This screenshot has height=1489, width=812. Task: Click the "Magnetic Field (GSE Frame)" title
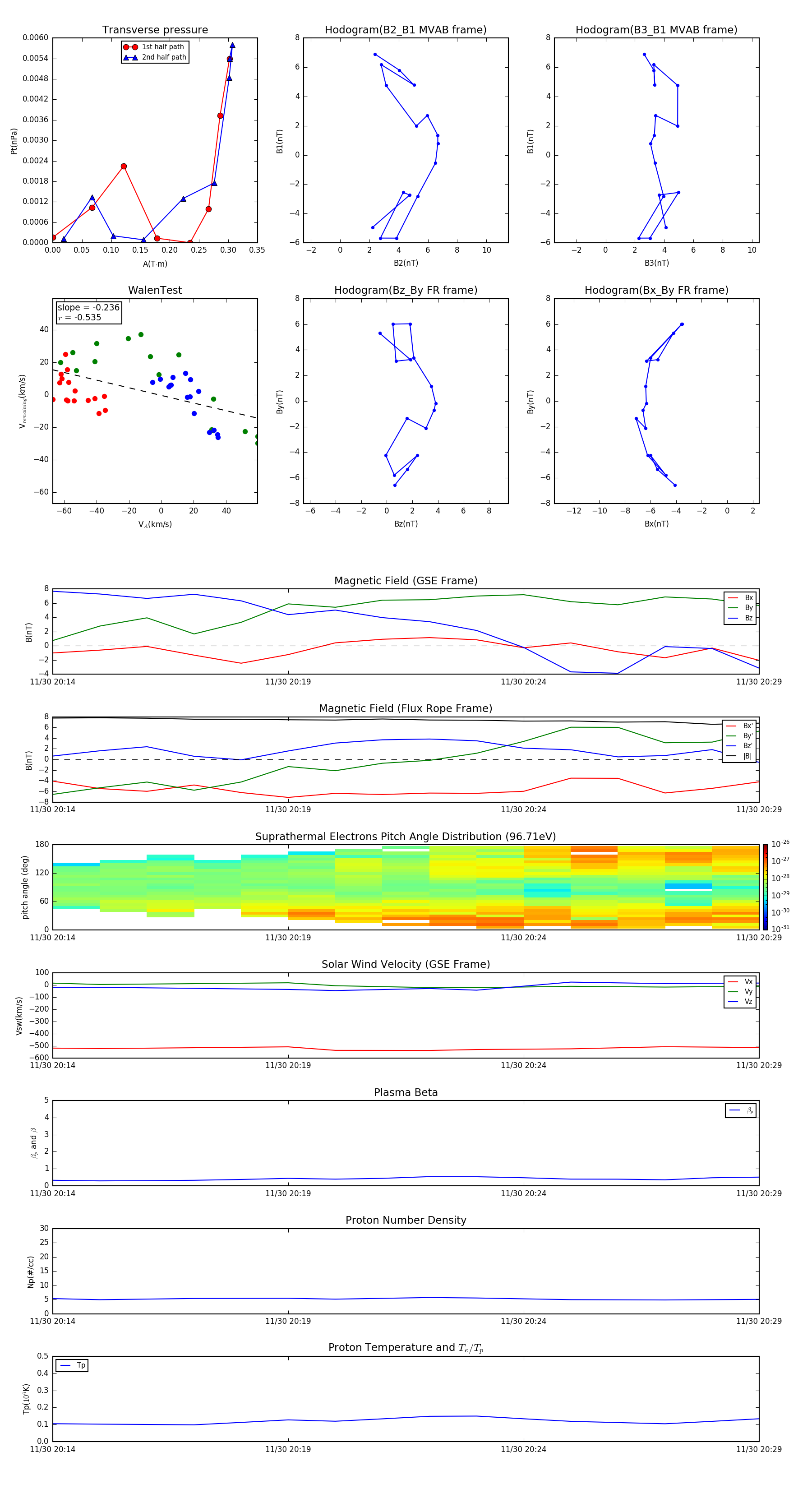point(406,581)
